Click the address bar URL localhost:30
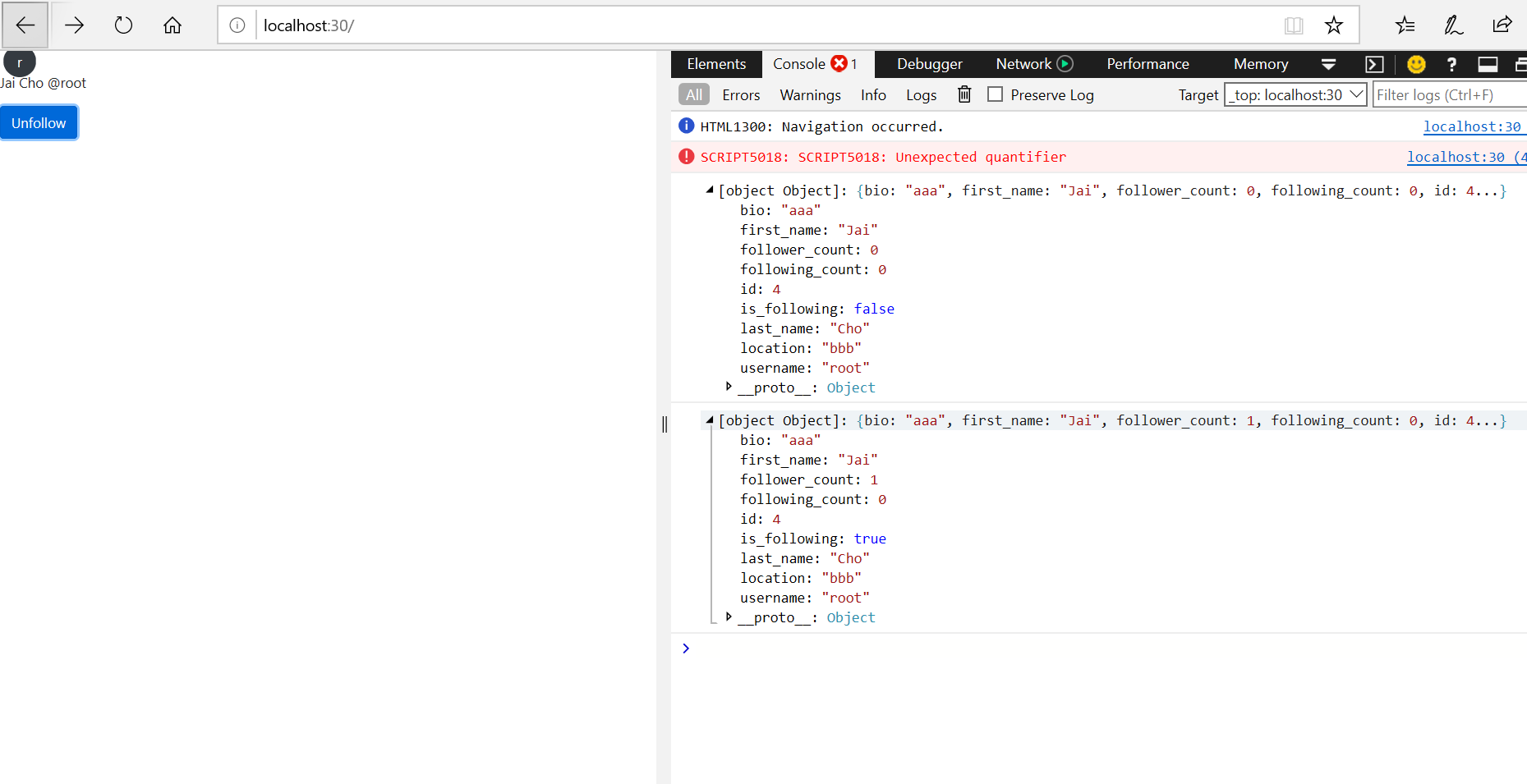The width and height of the screenshot is (1527, 784). (x=309, y=25)
